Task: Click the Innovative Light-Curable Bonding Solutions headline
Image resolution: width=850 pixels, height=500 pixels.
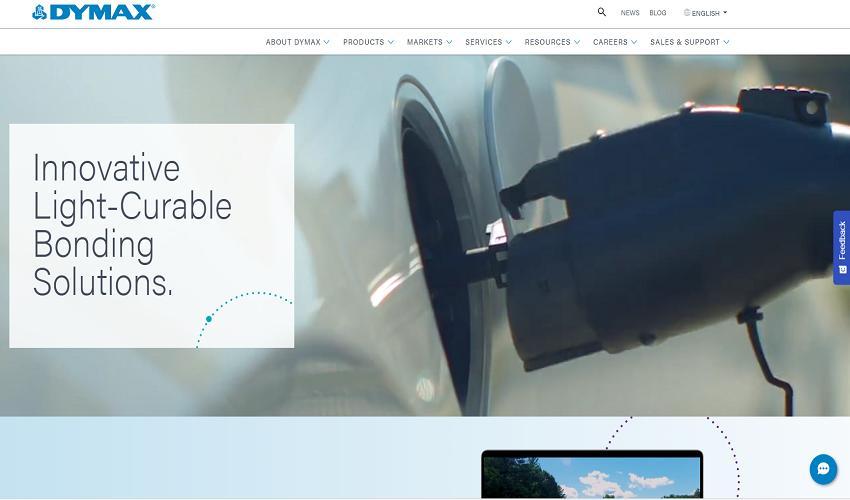Action: coord(133,225)
